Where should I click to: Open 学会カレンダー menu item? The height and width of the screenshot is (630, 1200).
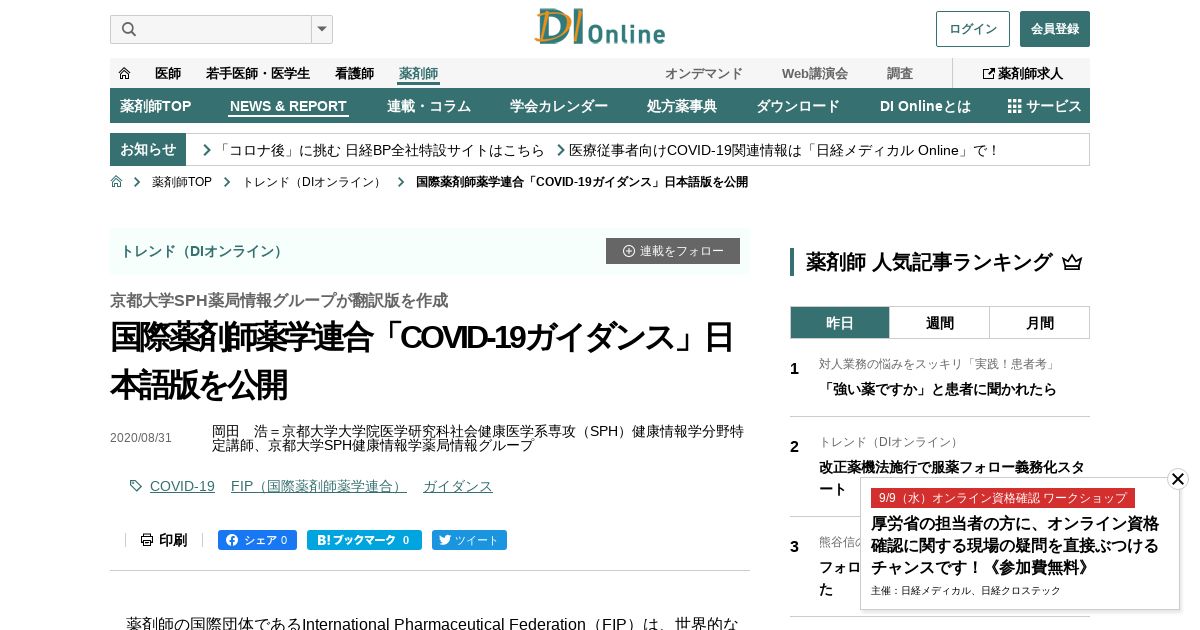pyautogui.click(x=559, y=106)
